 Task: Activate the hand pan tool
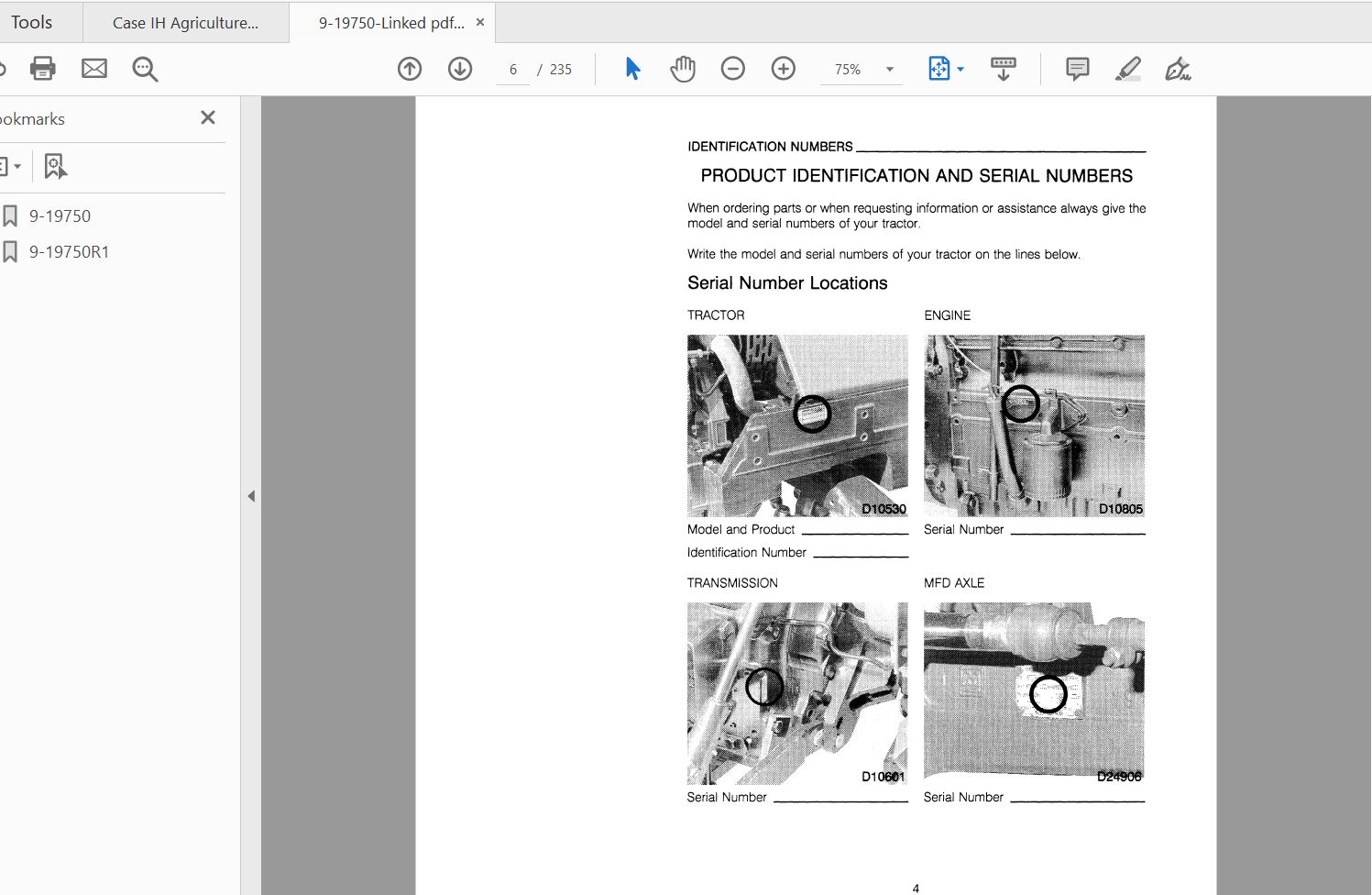683,69
